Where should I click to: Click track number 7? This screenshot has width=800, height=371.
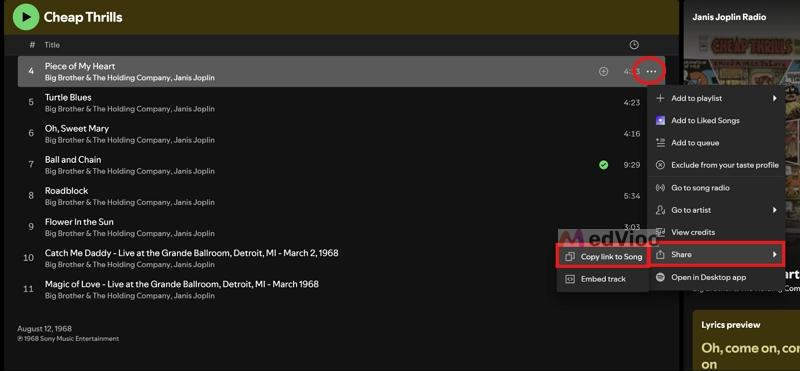point(31,165)
